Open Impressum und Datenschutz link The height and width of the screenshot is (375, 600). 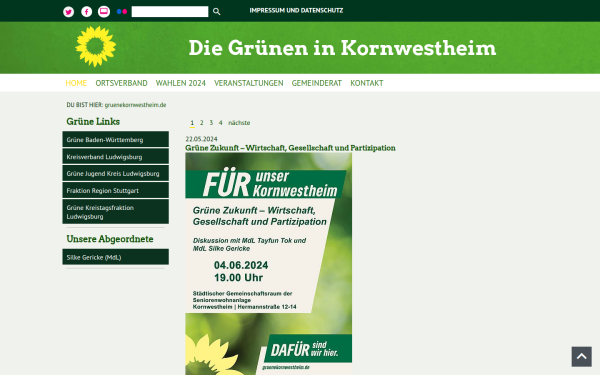coord(296,11)
